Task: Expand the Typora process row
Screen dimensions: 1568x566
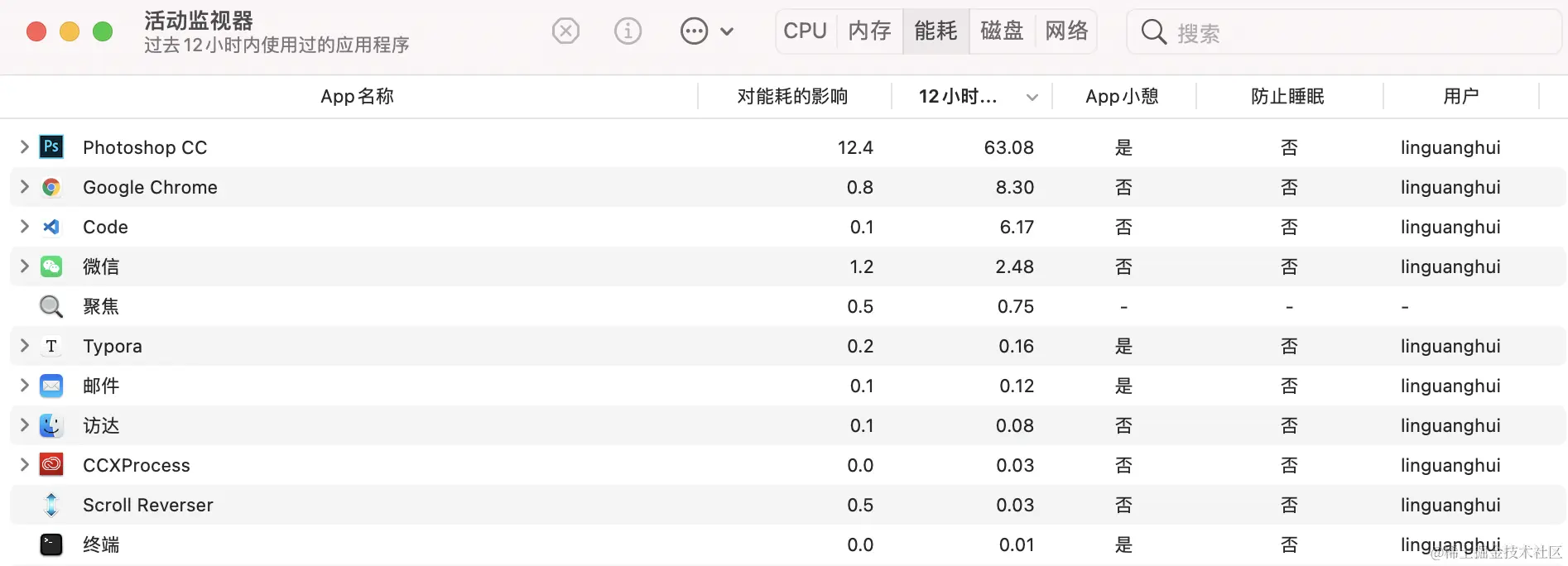Action: pos(24,346)
